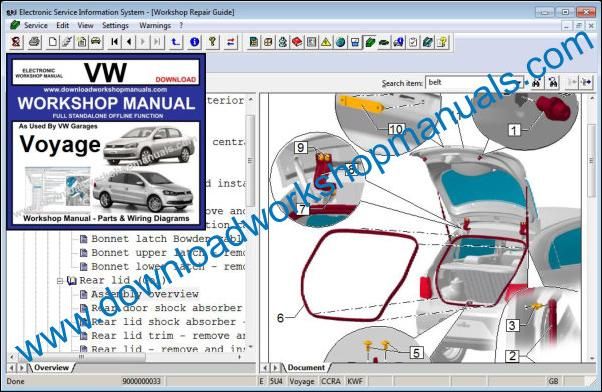Click the blue return-up arrow icon
The width and height of the screenshot is (602, 392).
click(x=175, y=41)
